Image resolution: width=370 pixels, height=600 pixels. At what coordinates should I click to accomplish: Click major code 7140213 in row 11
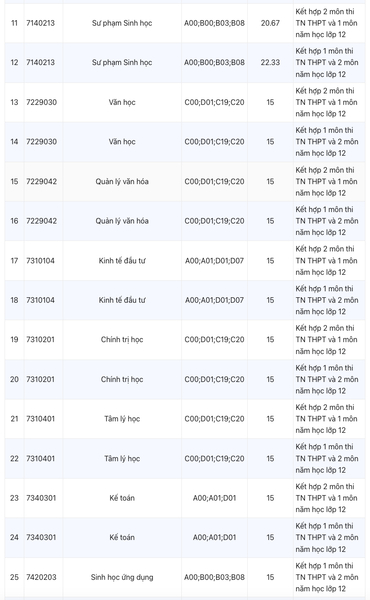click(x=41, y=23)
